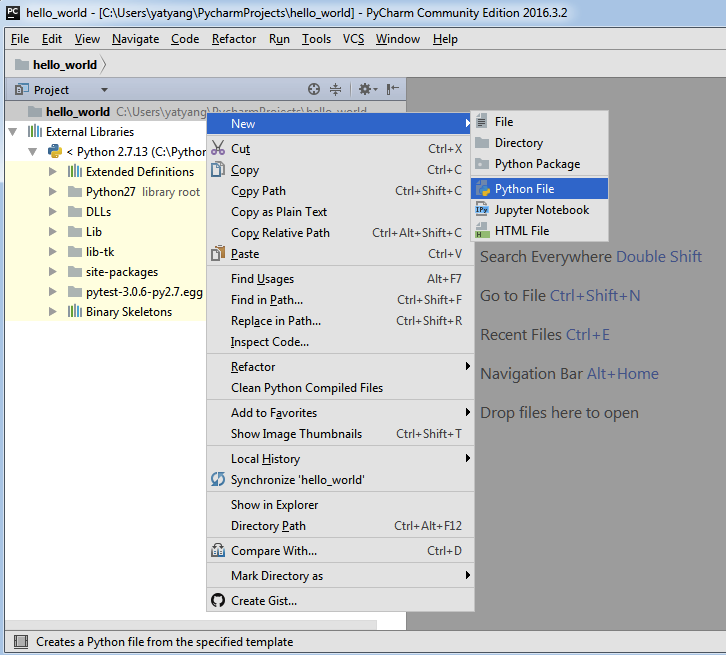726x655 pixels.
Task: Open the Add to Favorites submenu
Action: coord(340,412)
